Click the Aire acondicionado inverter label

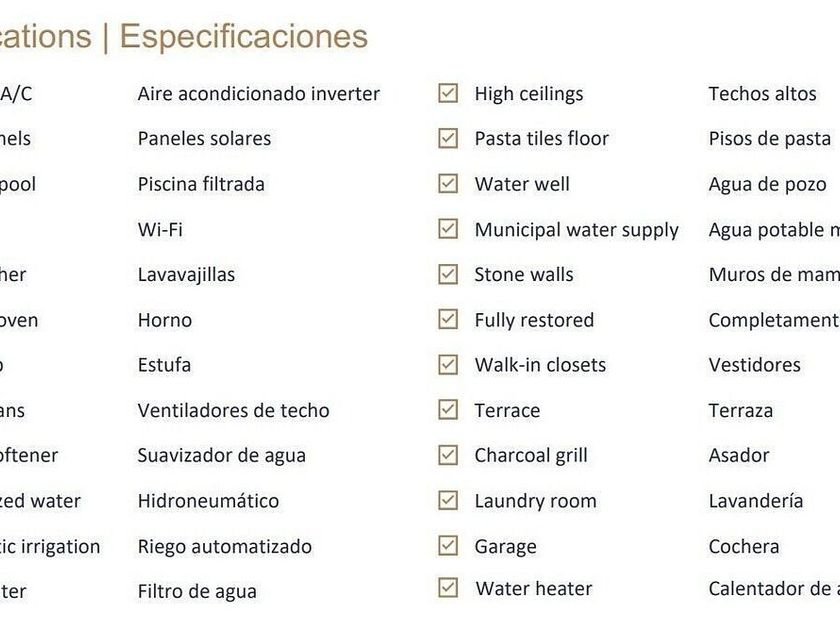[258, 94]
